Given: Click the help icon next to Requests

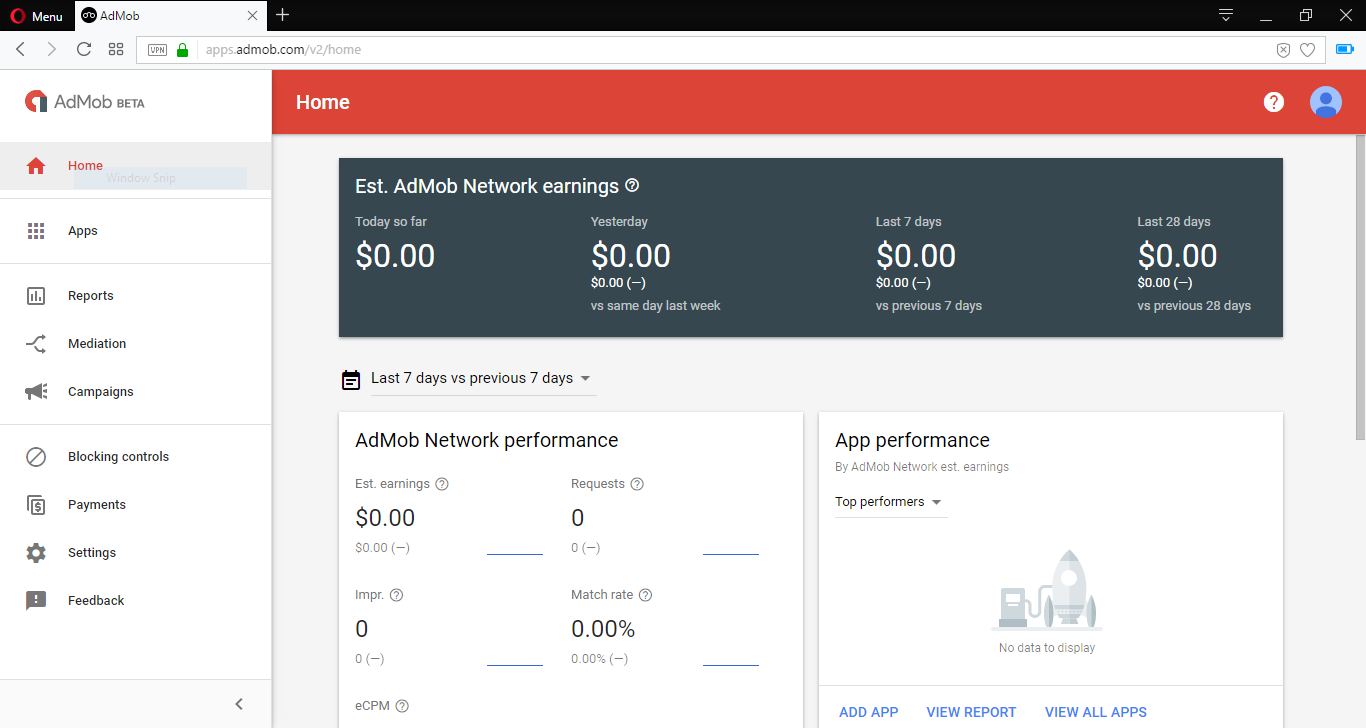Looking at the screenshot, I should click(637, 484).
